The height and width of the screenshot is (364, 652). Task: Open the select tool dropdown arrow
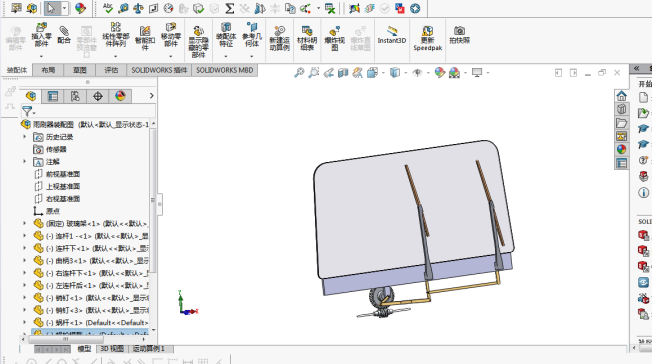(64, 8)
